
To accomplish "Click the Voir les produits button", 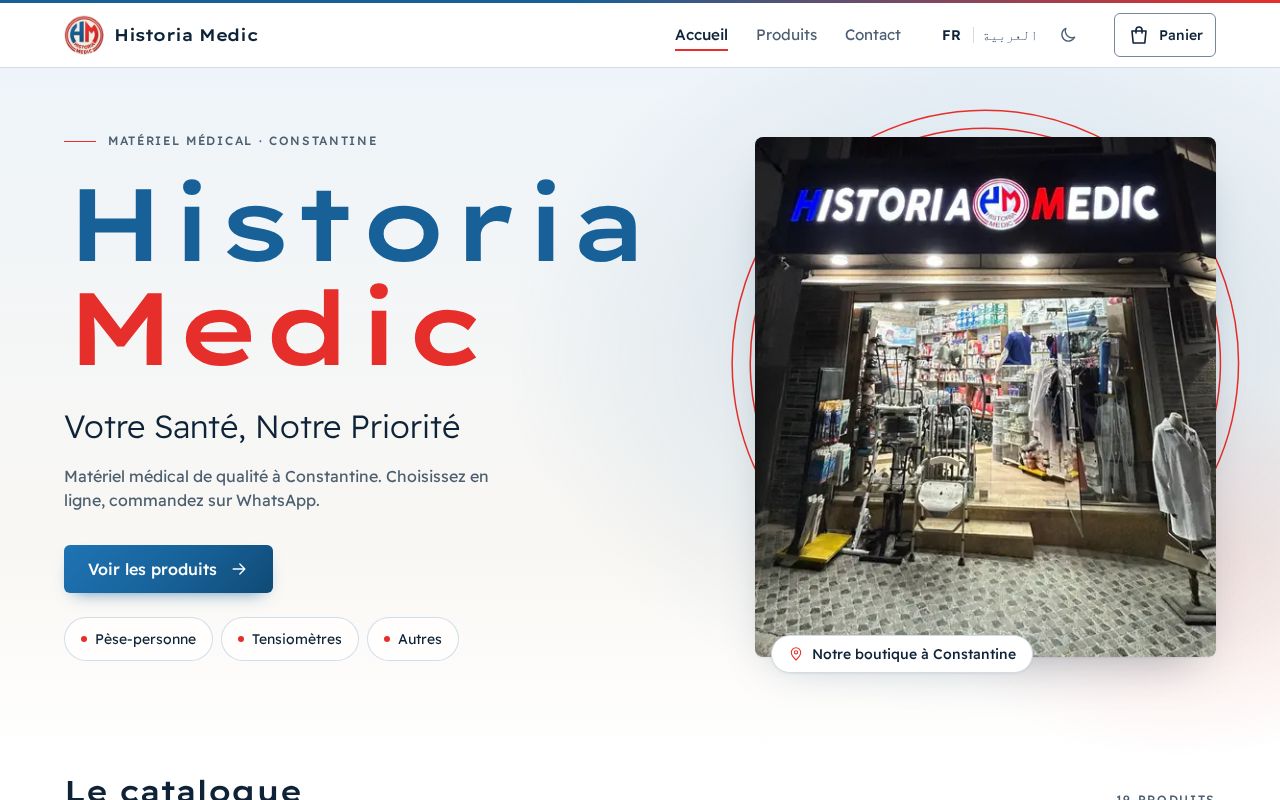I will point(168,569).
